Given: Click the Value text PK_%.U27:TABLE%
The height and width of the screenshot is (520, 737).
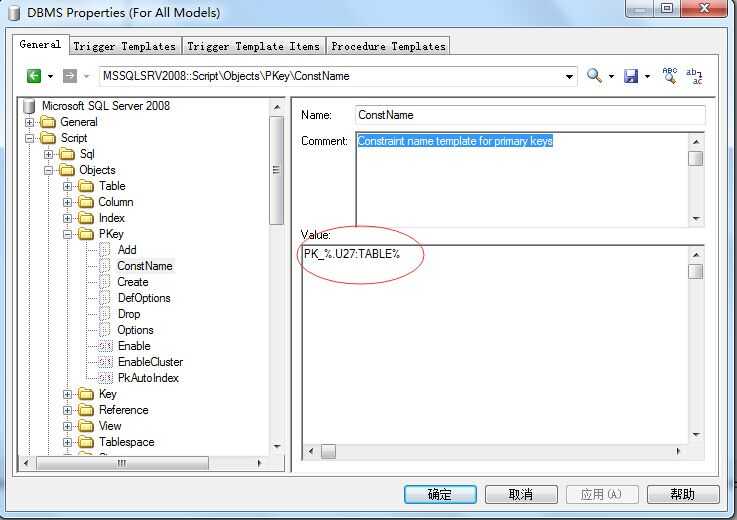Looking at the screenshot, I should click(x=352, y=254).
